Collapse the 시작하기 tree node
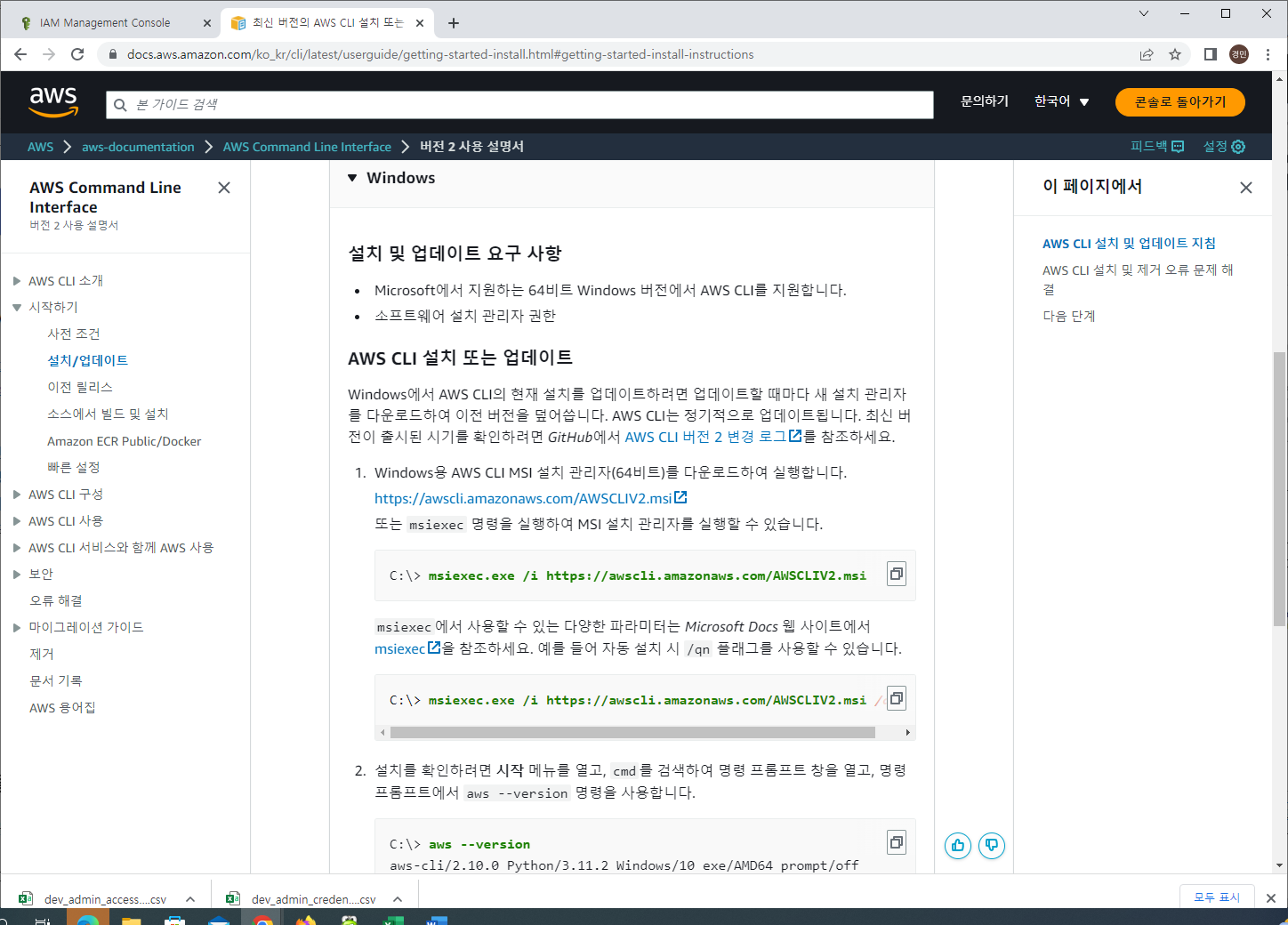1288x925 pixels. click(x=17, y=308)
